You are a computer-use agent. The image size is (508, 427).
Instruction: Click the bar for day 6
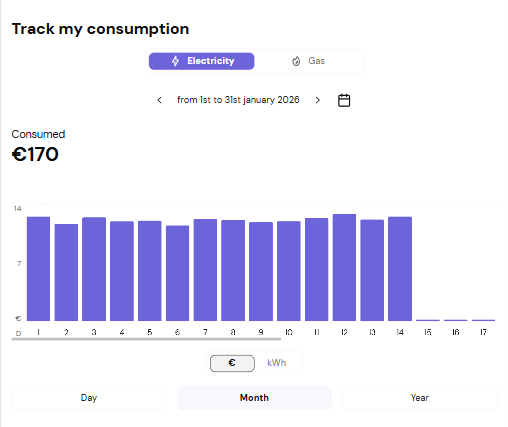click(177, 273)
